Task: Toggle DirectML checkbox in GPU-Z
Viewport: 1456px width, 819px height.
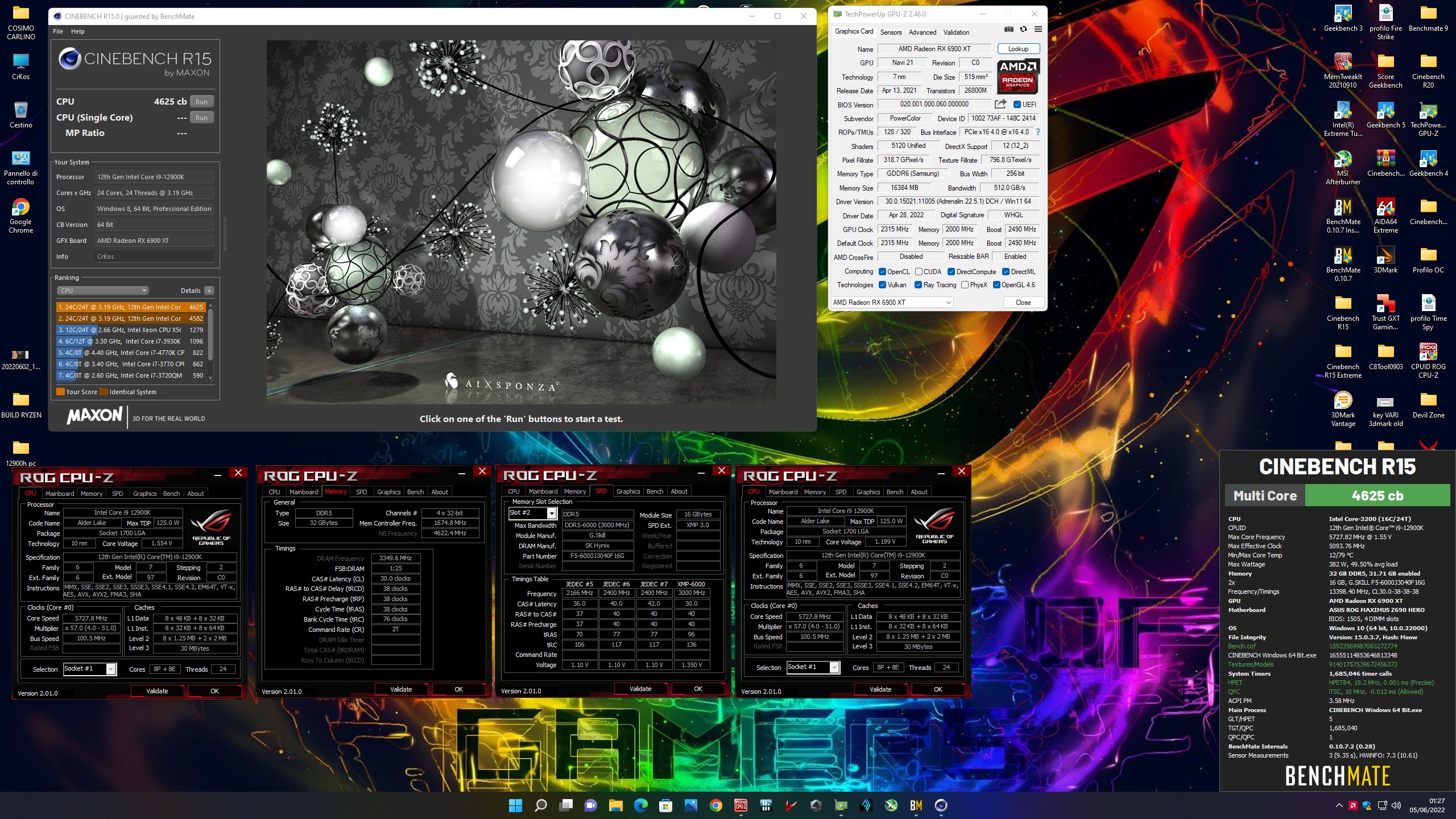Action: [1006, 271]
